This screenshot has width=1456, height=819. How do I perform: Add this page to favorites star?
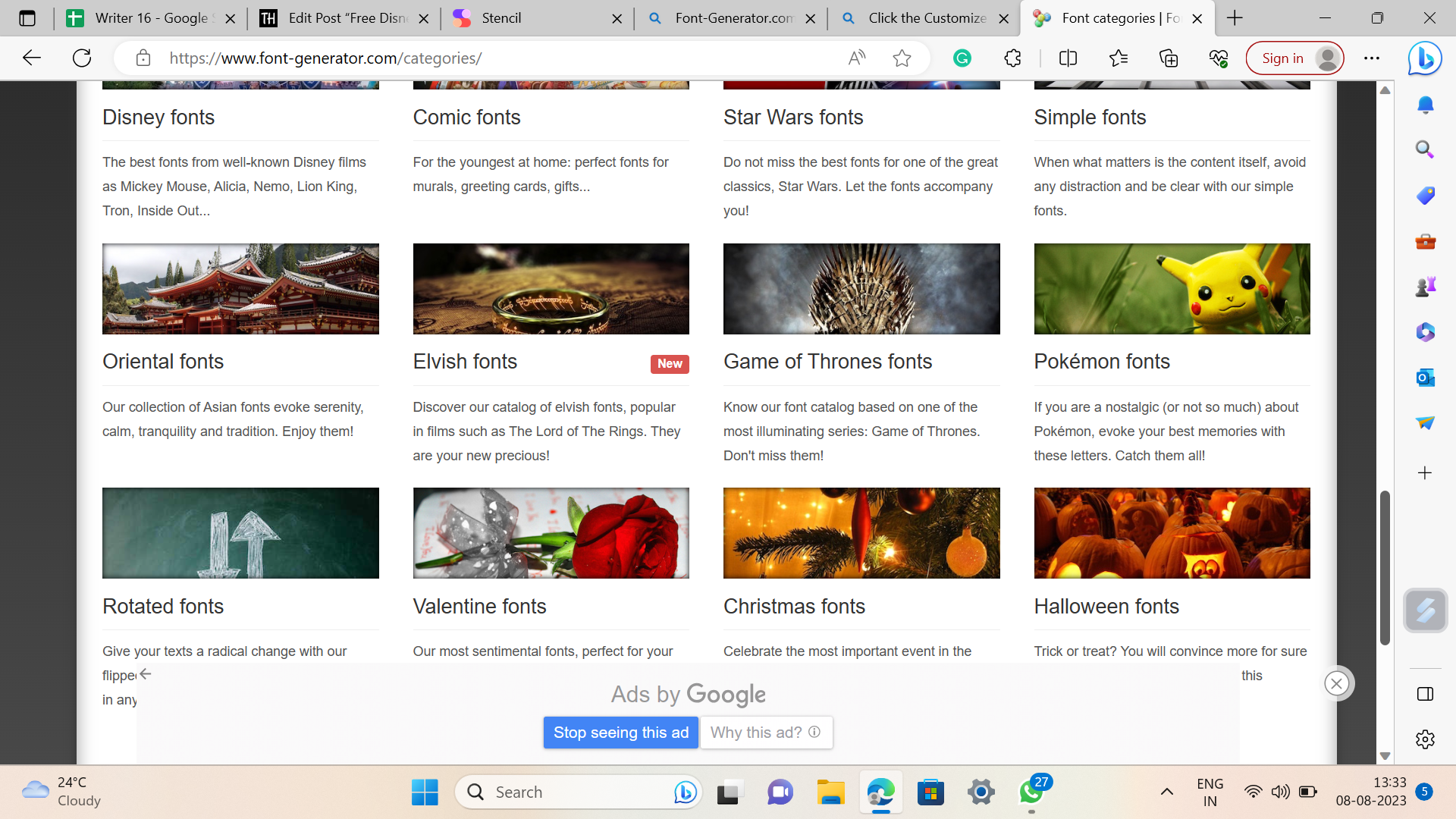(x=902, y=58)
